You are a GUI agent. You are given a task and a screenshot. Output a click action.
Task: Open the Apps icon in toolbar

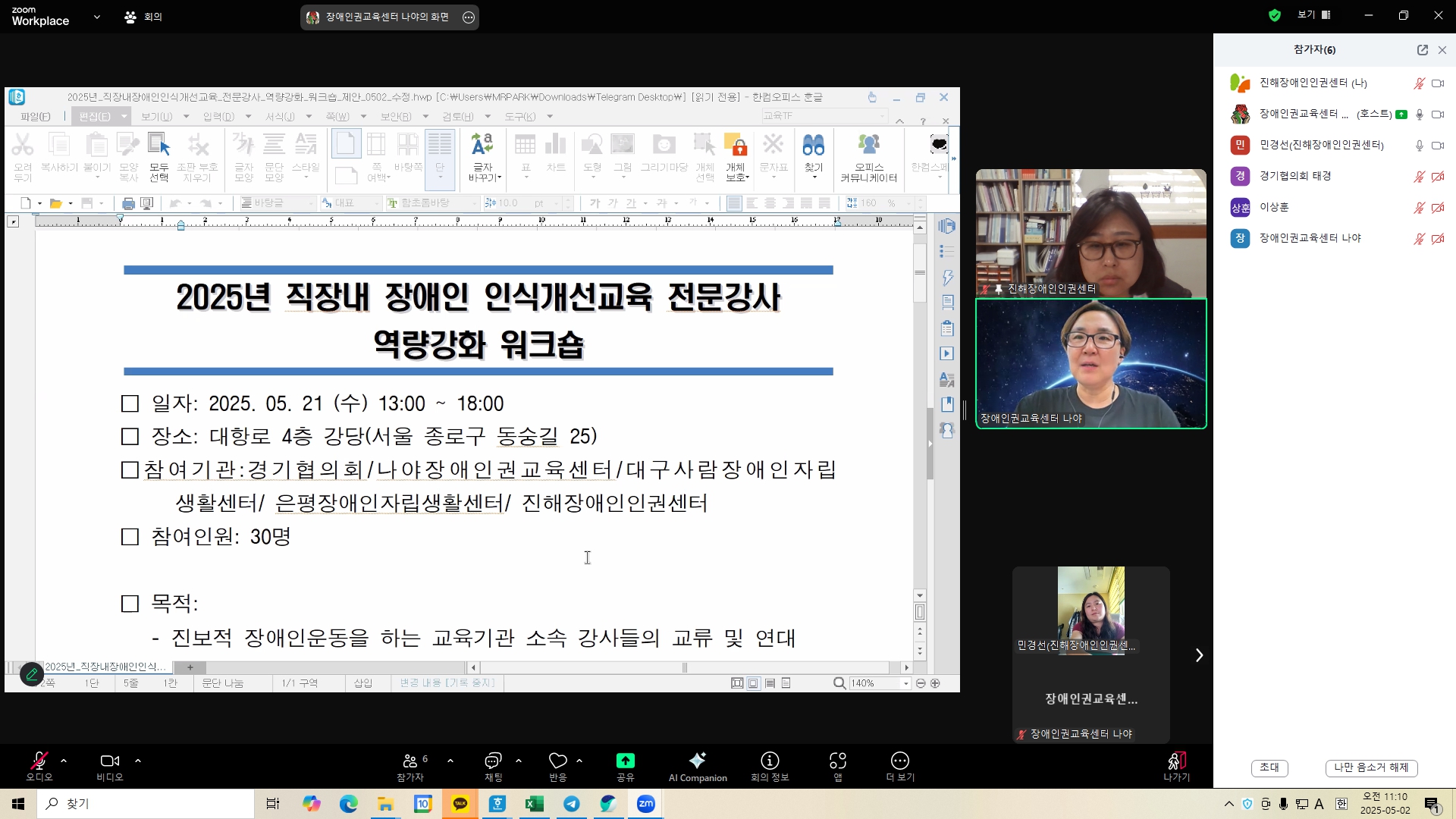[838, 761]
